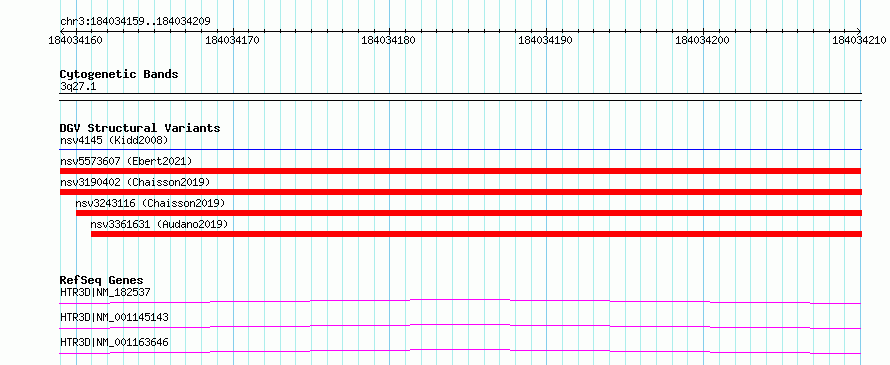Click the chr3:184034159..184034209 region label
The height and width of the screenshot is (365, 890).
pyautogui.click(x=135, y=22)
